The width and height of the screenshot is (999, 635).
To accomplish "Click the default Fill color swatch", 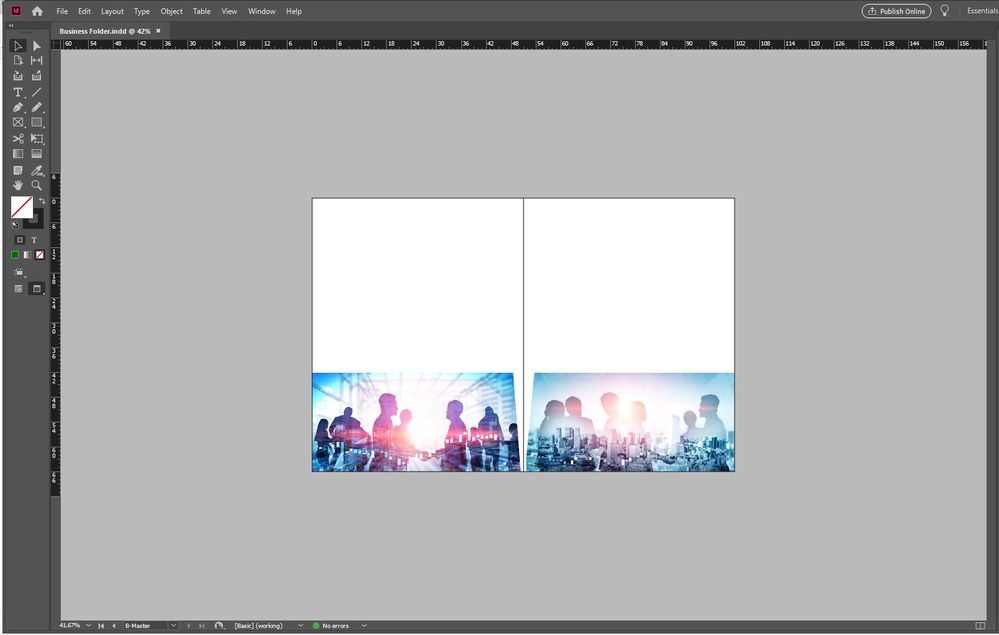I will pyautogui.click(x=22, y=206).
